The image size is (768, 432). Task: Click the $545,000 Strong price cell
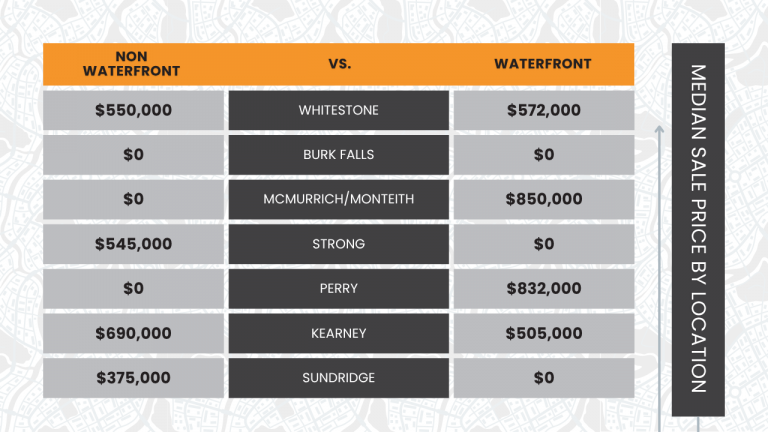133,244
